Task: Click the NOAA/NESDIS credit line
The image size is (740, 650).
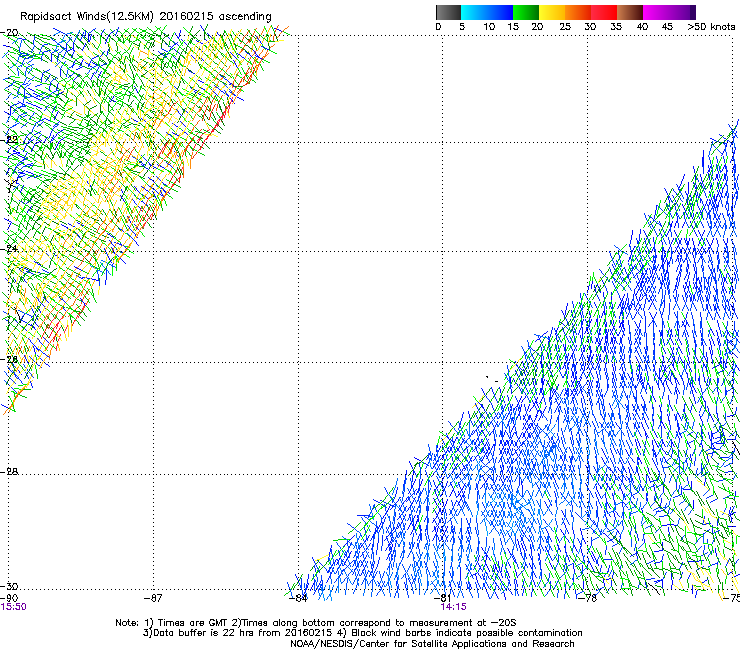Action: pos(432,644)
